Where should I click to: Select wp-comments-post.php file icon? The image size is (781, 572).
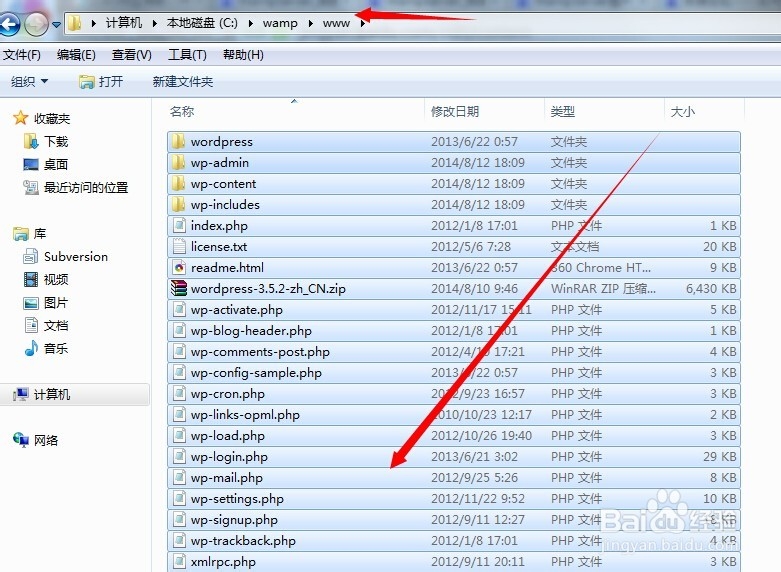tap(179, 351)
